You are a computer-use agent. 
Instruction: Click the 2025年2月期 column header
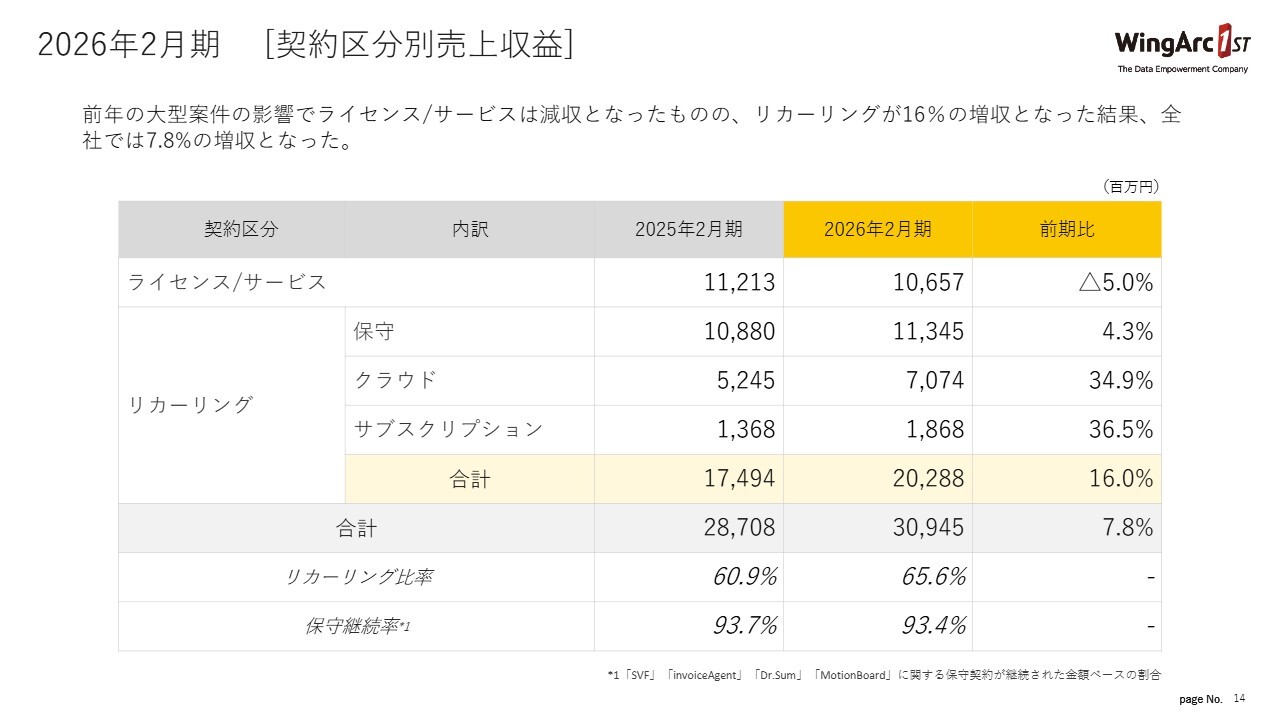pos(689,229)
